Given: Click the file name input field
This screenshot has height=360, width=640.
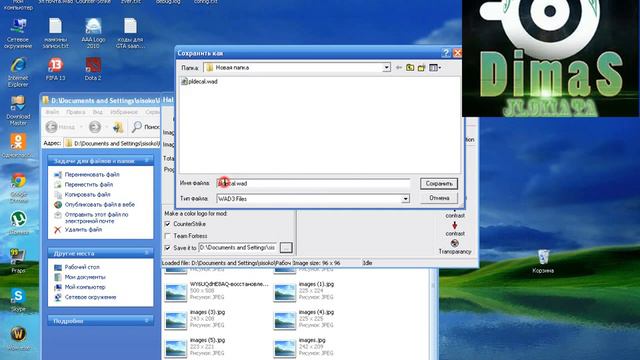Looking at the screenshot, I should coord(313,184).
